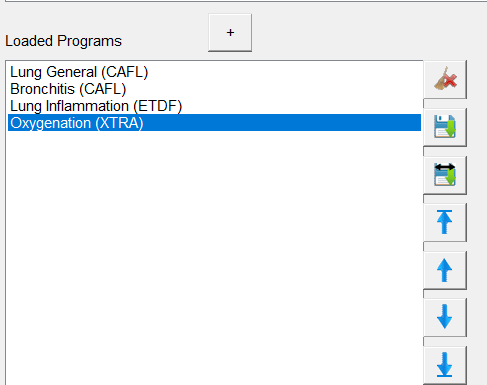Move selected program down one position
The height and width of the screenshot is (385, 487).
[x=445, y=317]
